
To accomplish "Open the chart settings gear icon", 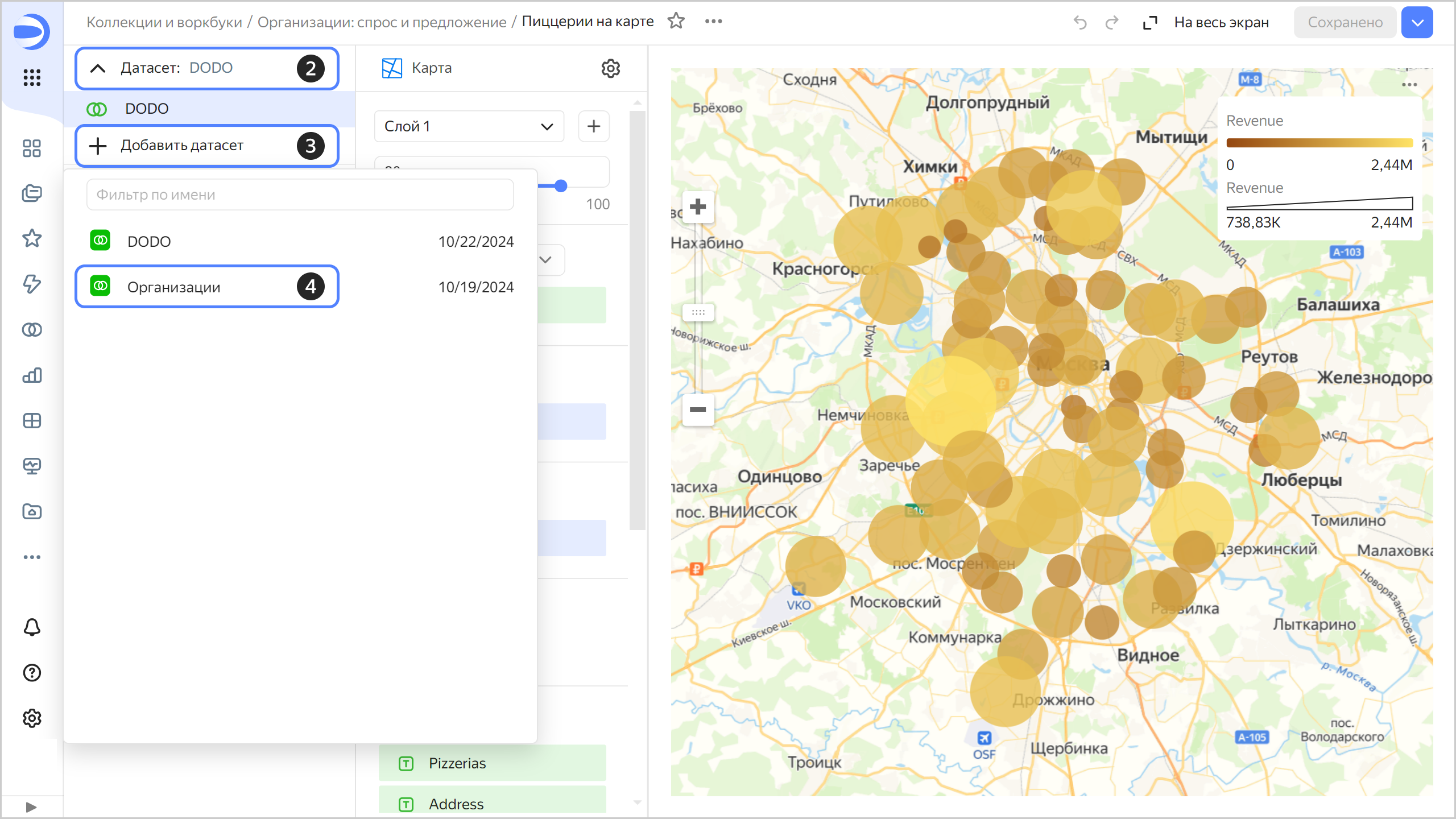I will pos(610,68).
